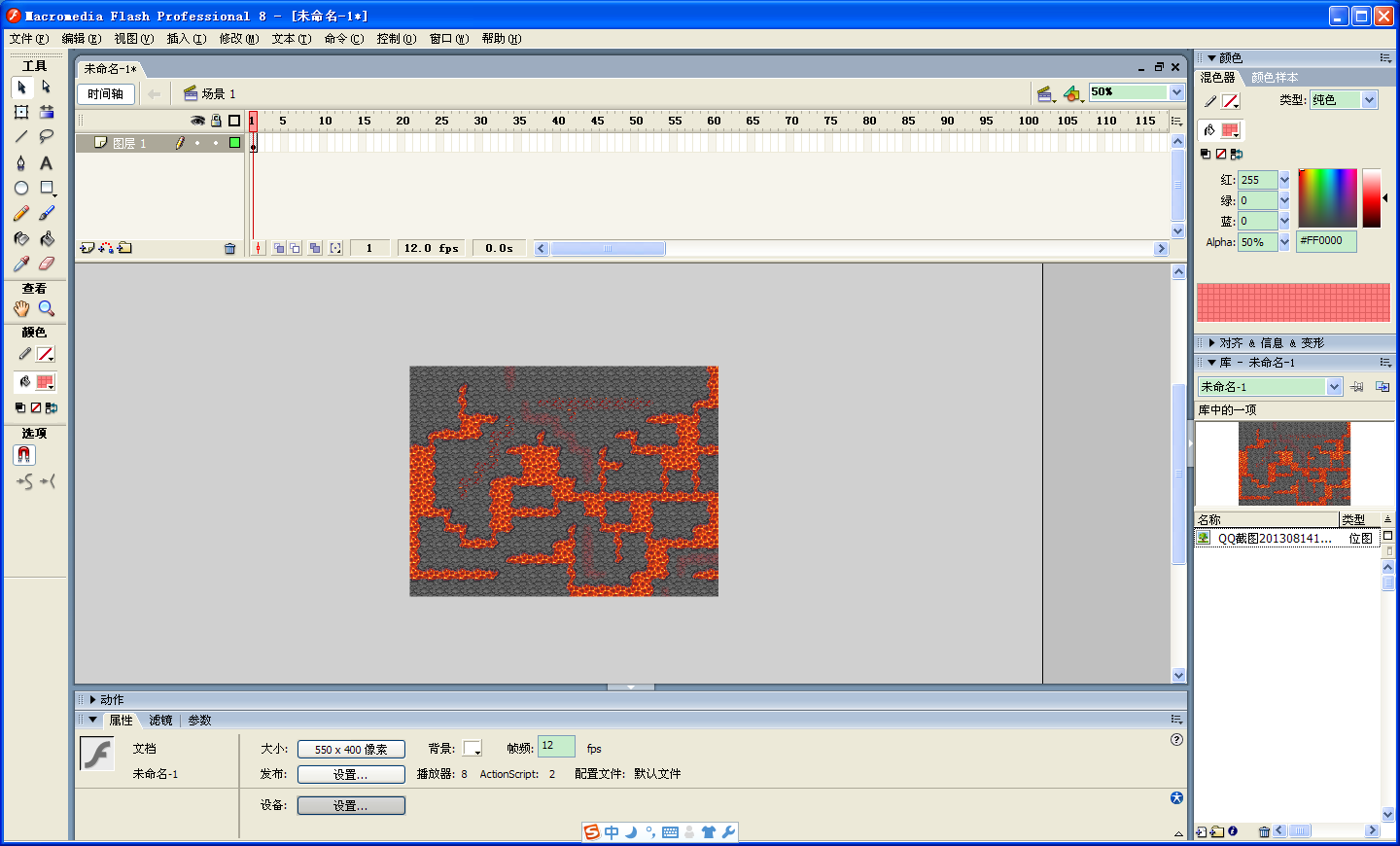This screenshot has width=1400, height=846.
Task: Select the Brush tool
Action: pos(46,213)
